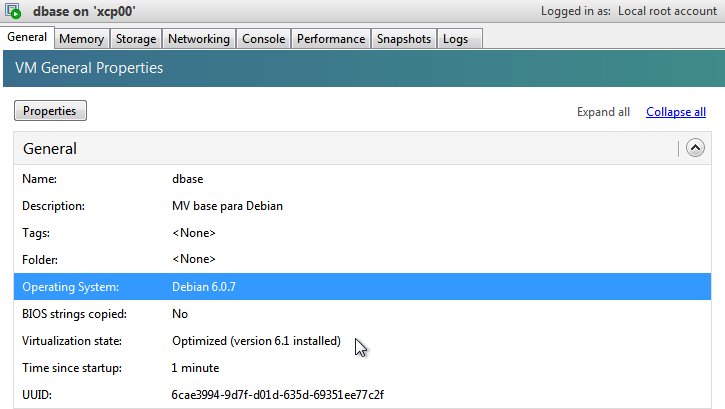Click the 'Description:' label
Viewport: 725px width, 409px height.
click(53, 206)
